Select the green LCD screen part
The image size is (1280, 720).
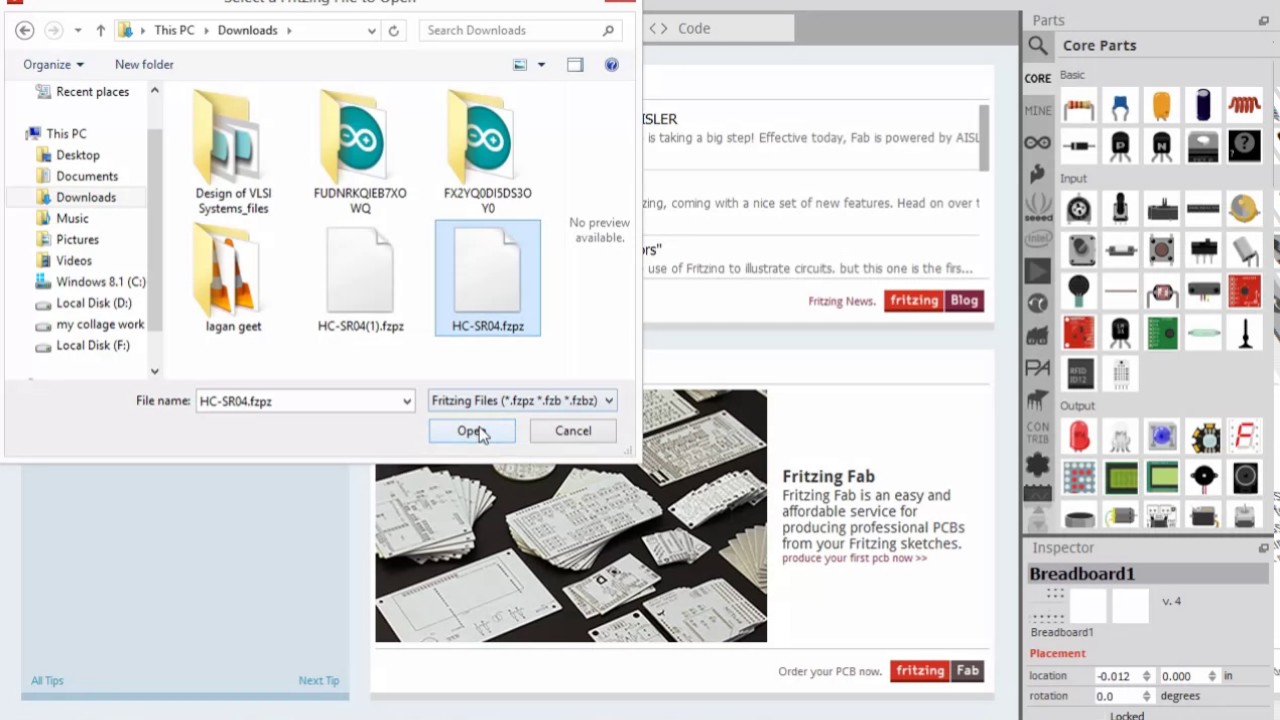tap(1120, 477)
